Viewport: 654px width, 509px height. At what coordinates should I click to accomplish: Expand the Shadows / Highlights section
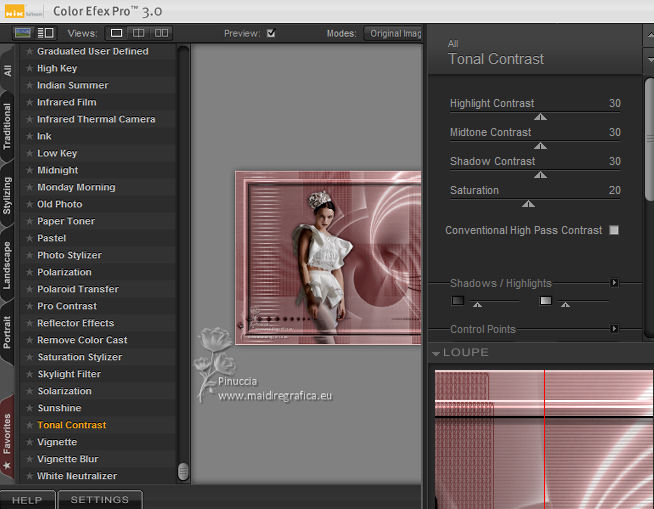(x=615, y=283)
